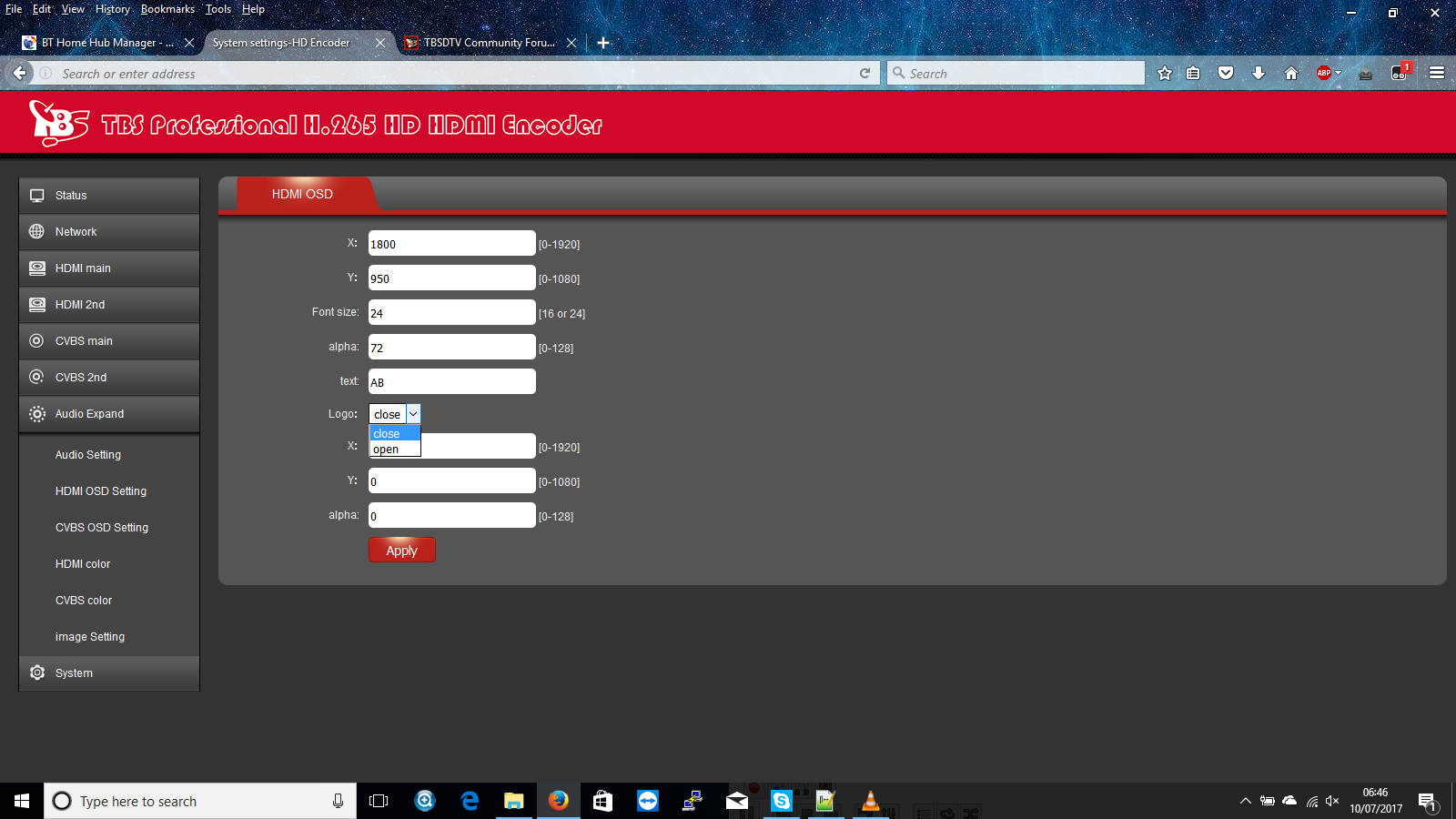The width and height of the screenshot is (1456, 819).
Task: Go to the browser home page icon
Action: pyautogui.click(x=1291, y=74)
